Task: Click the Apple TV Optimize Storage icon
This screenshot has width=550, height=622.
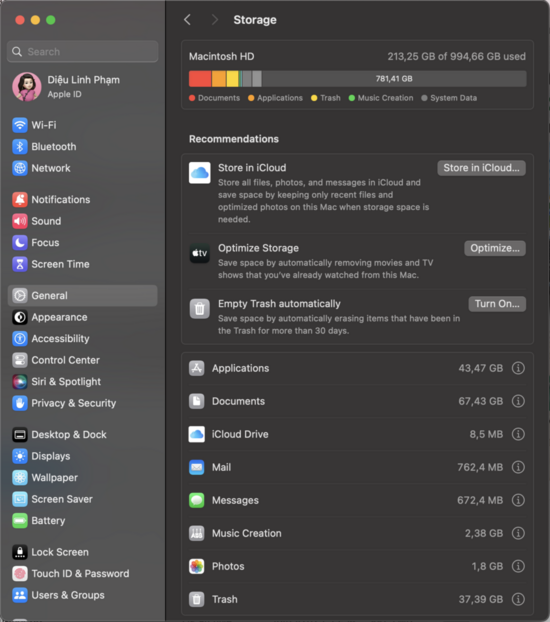Action: 200,253
